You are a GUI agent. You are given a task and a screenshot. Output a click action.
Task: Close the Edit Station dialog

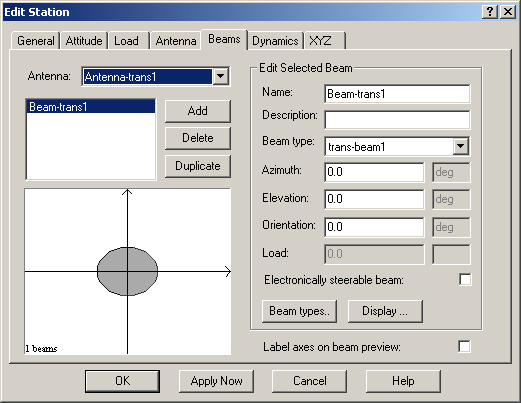[508, 12]
